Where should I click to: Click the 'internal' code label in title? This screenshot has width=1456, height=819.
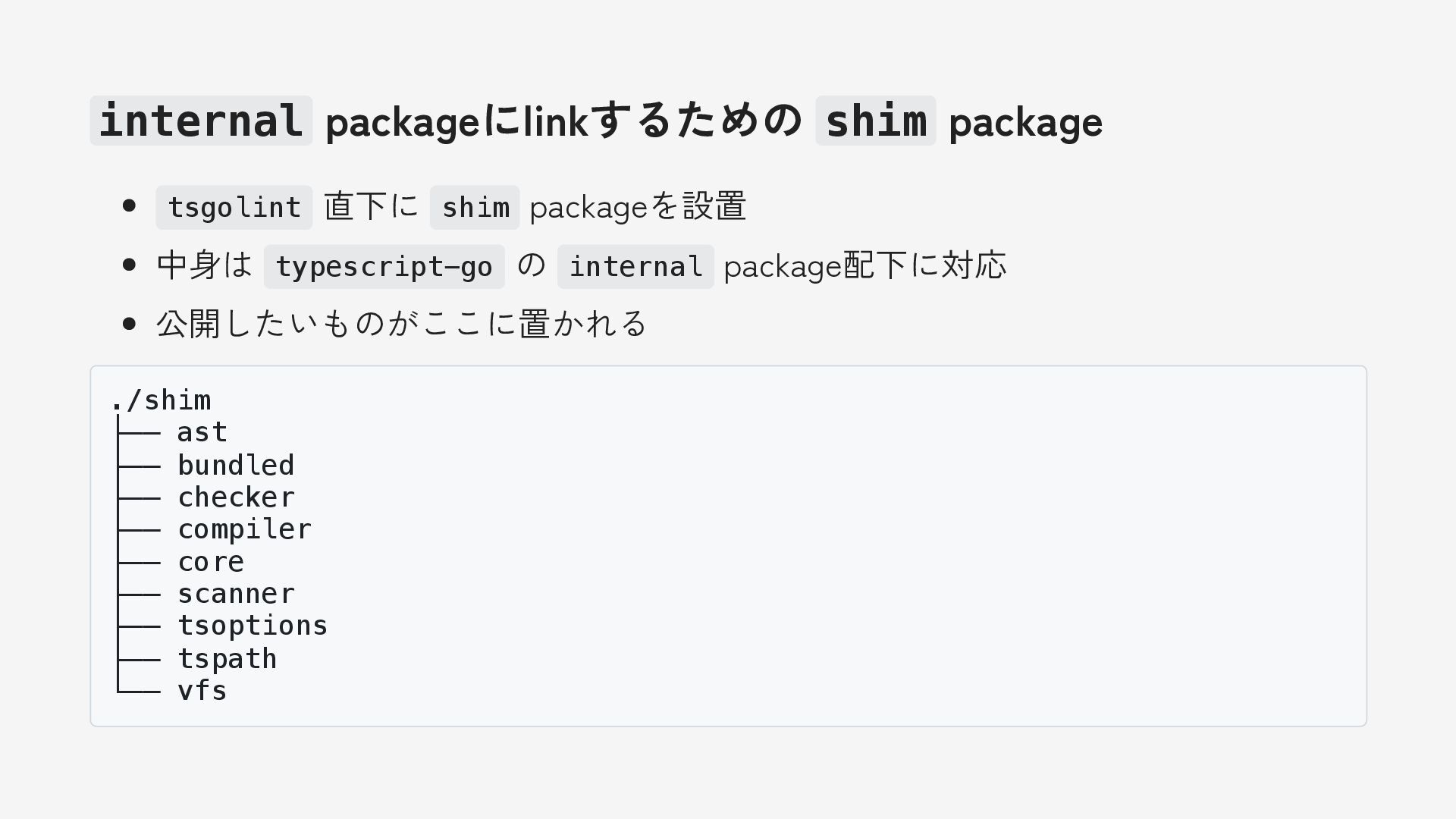(x=201, y=121)
